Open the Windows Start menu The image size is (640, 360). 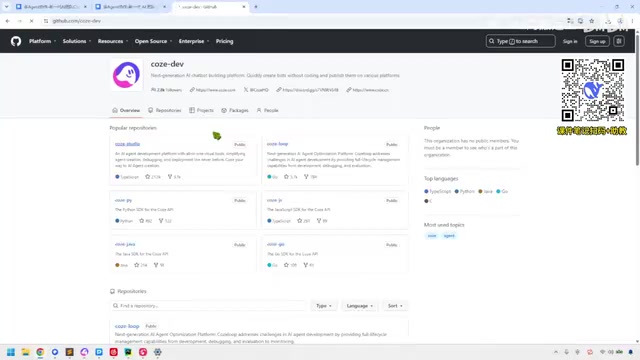11,352
